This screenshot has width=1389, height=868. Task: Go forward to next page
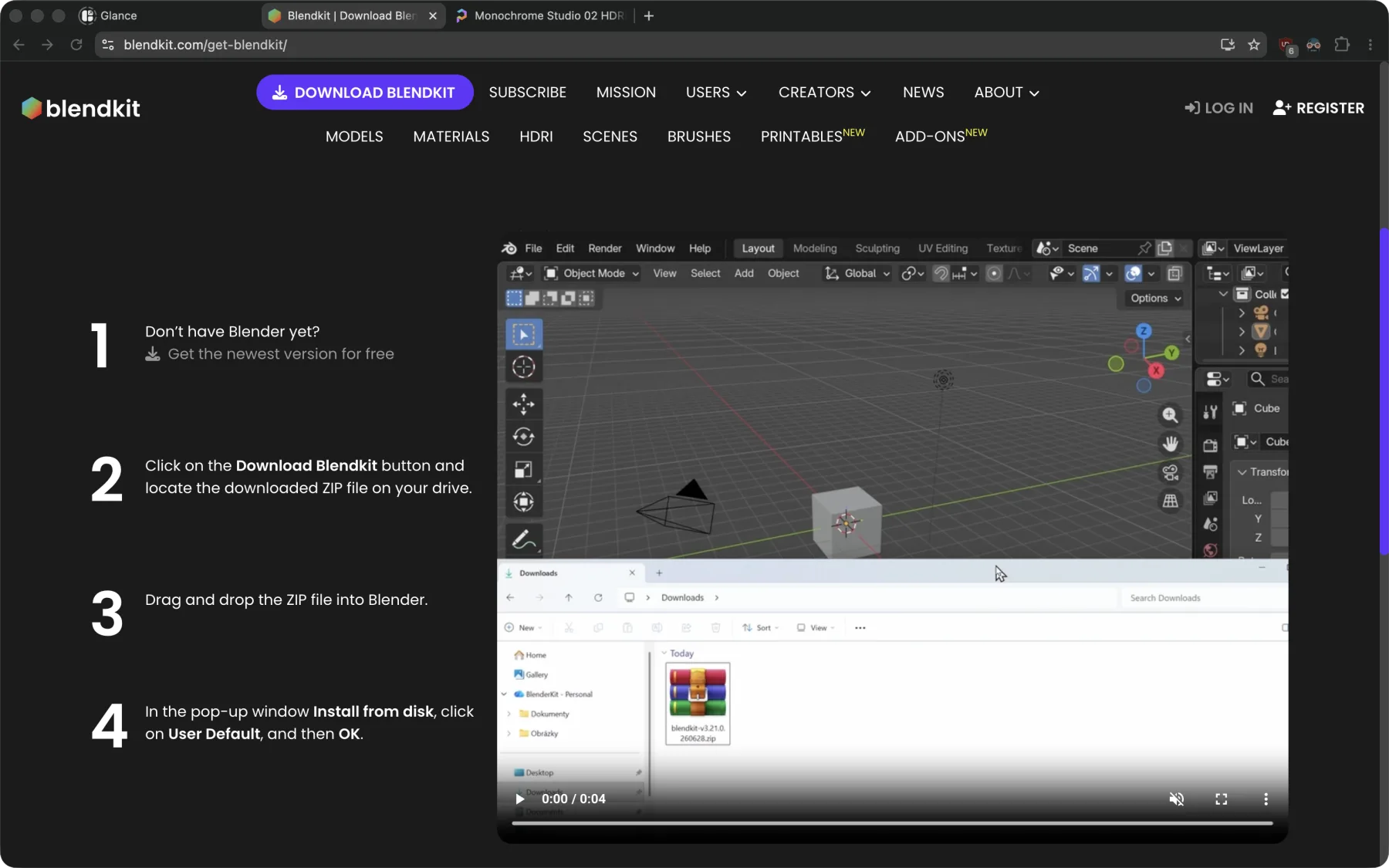click(48, 45)
